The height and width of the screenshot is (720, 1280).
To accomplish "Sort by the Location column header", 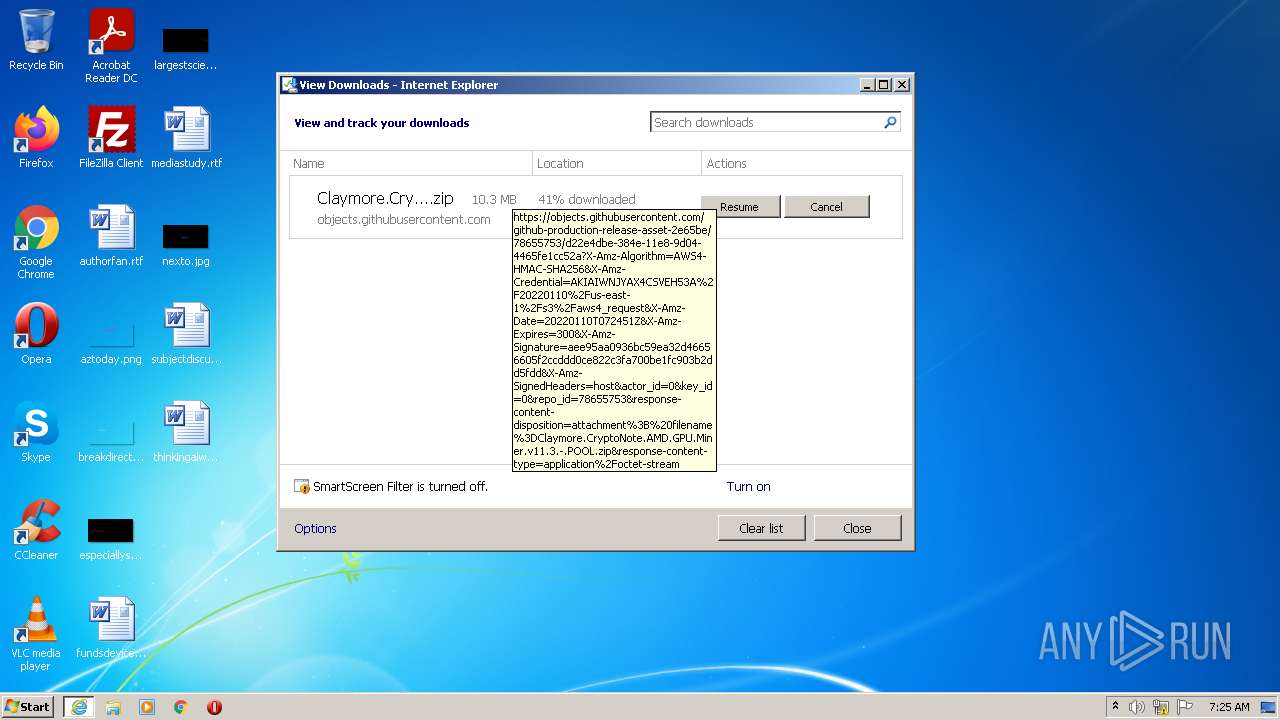I will tap(617, 163).
